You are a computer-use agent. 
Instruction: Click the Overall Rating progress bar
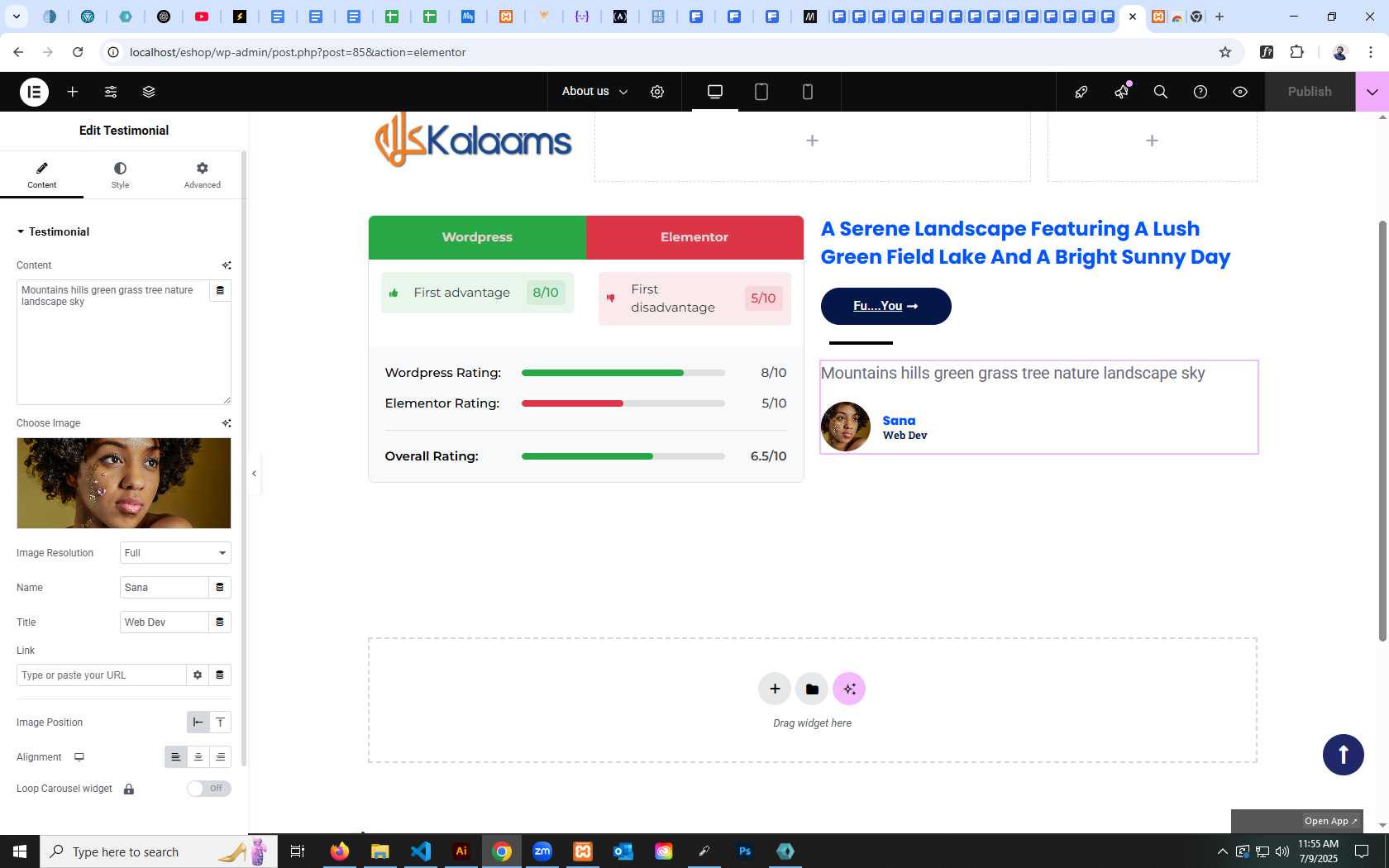pos(623,456)
